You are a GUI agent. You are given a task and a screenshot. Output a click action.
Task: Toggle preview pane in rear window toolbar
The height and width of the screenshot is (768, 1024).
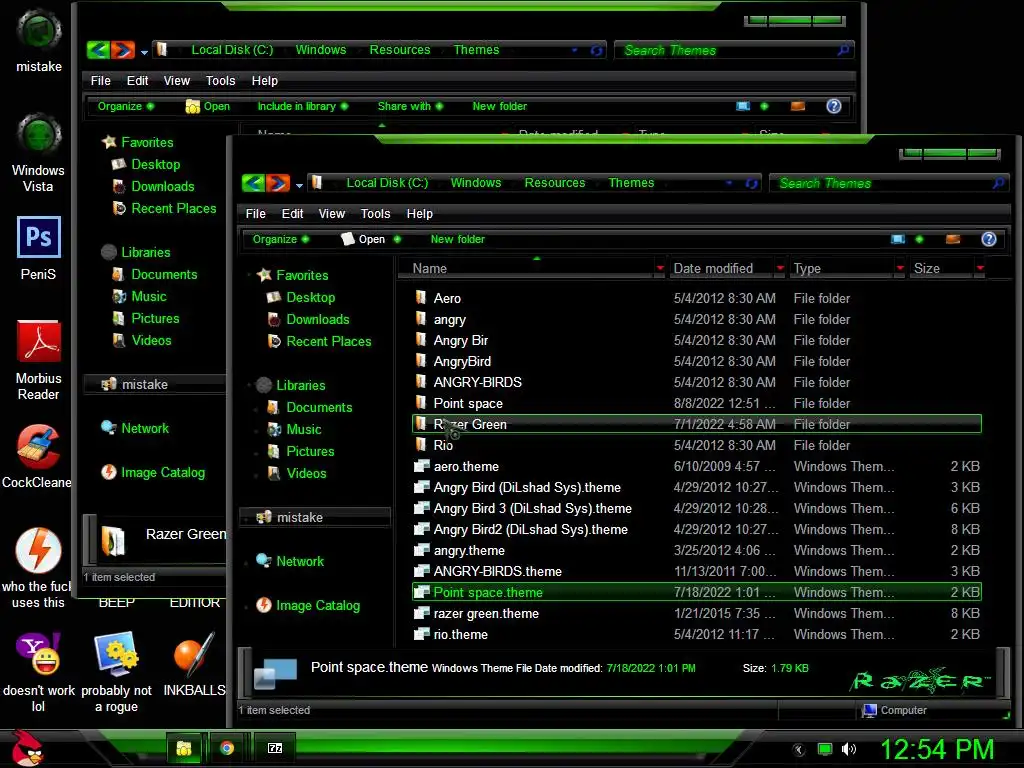[797, 106]
